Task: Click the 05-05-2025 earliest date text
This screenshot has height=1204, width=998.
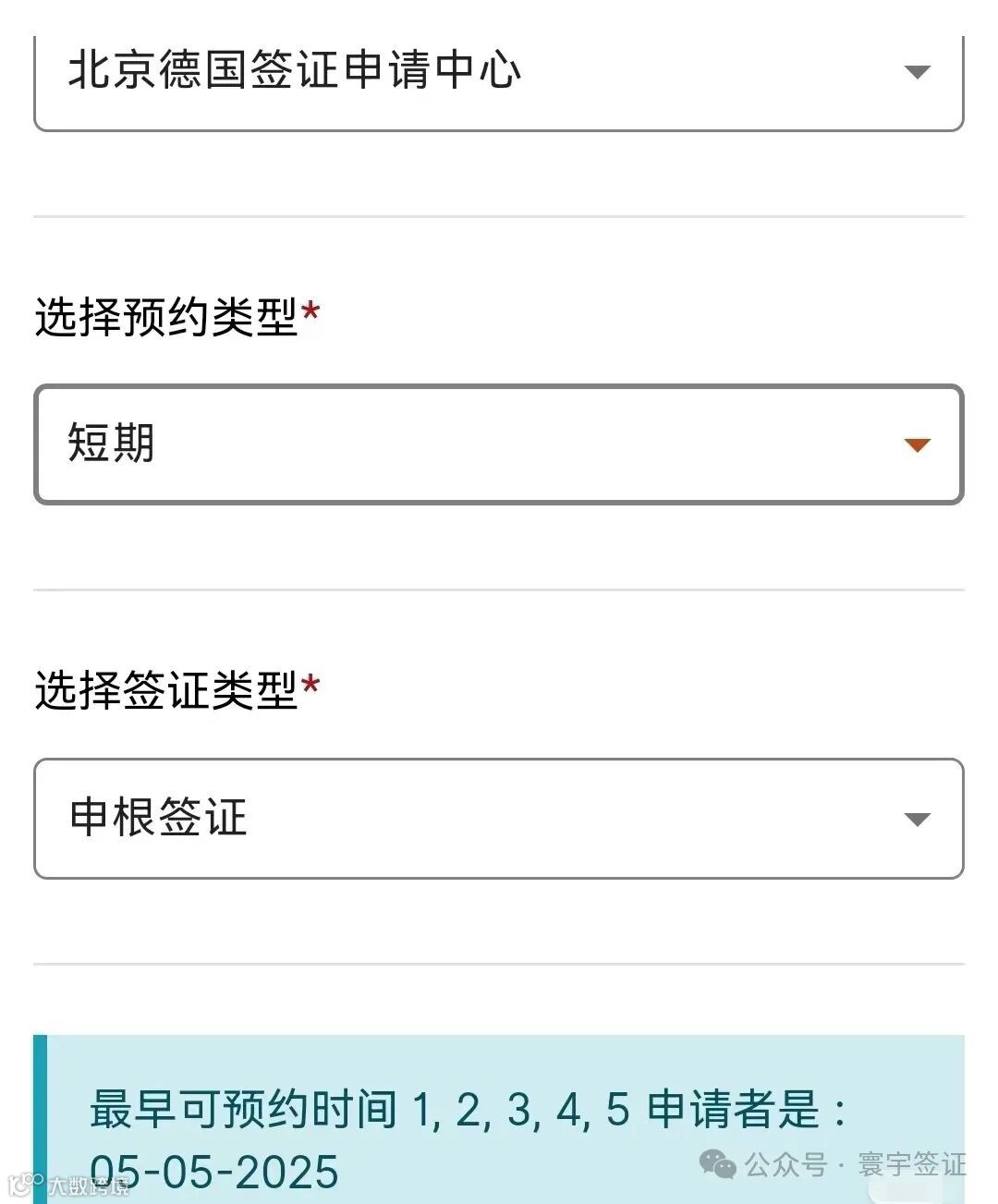Action: 214,1173
